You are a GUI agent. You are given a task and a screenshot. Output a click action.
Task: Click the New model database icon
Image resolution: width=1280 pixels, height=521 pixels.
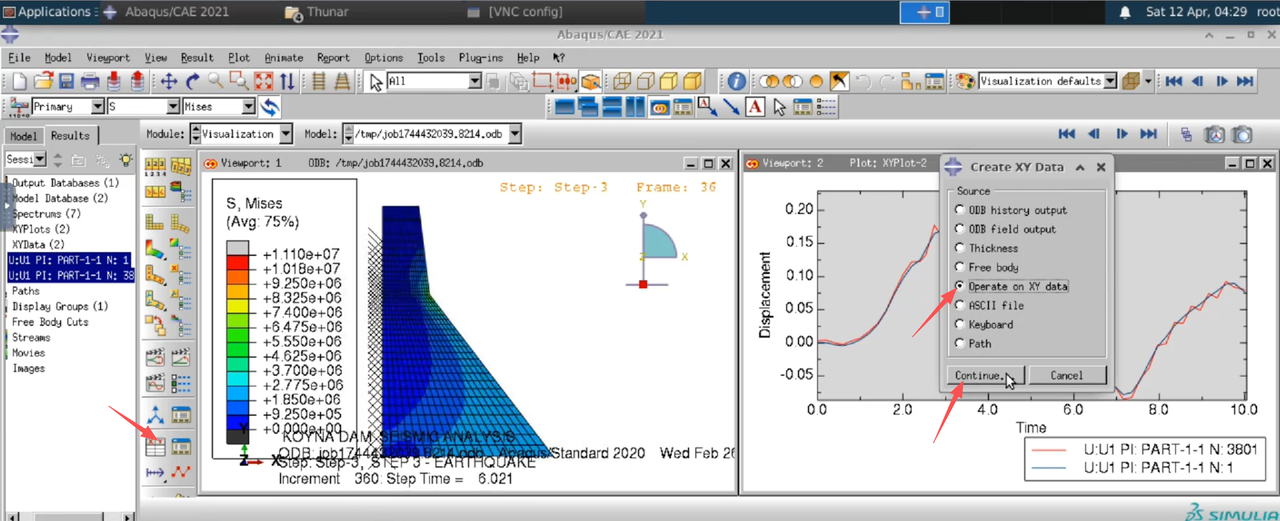point(18,81)
